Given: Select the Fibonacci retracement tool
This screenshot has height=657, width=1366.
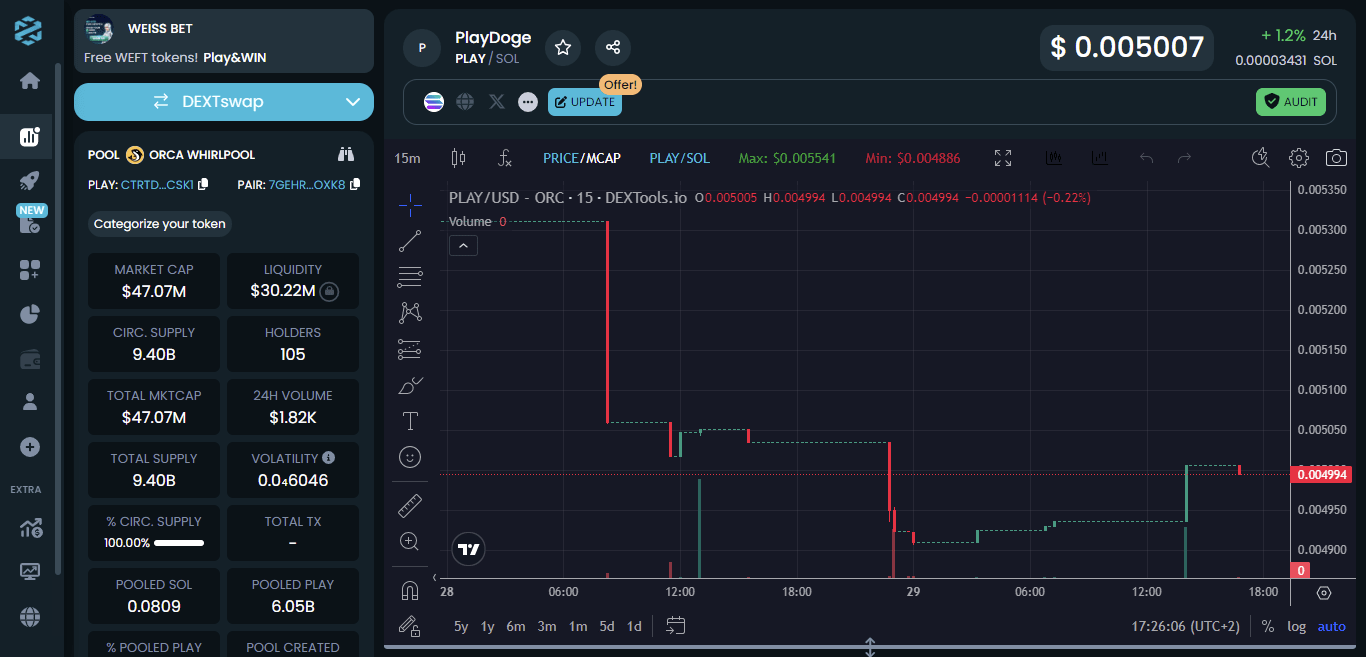Looking at the screenshot, I should tap(410, 277).
